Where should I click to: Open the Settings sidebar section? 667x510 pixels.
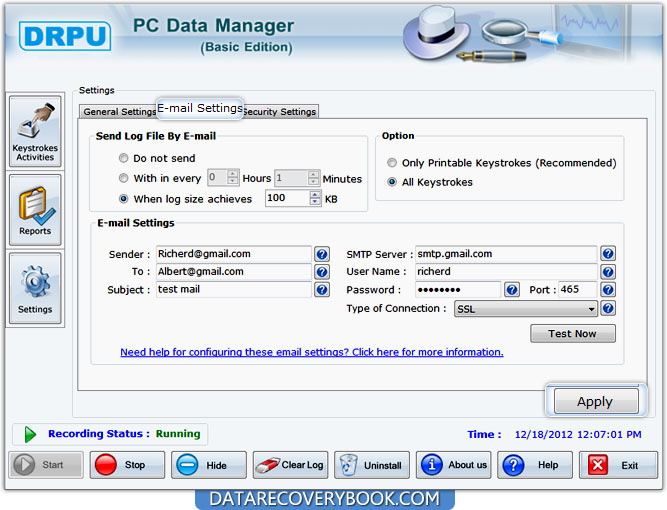[x=35, y=288]
